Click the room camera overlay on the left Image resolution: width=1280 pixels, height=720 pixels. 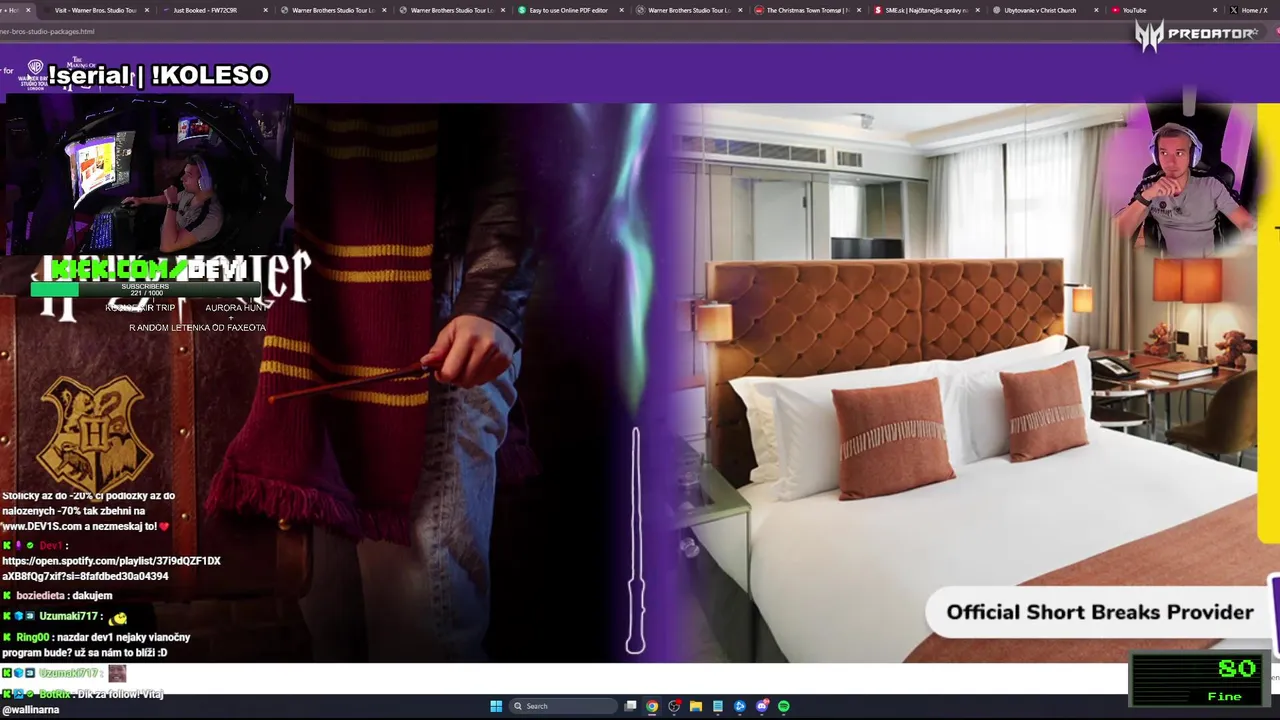(x=150, y=175)
